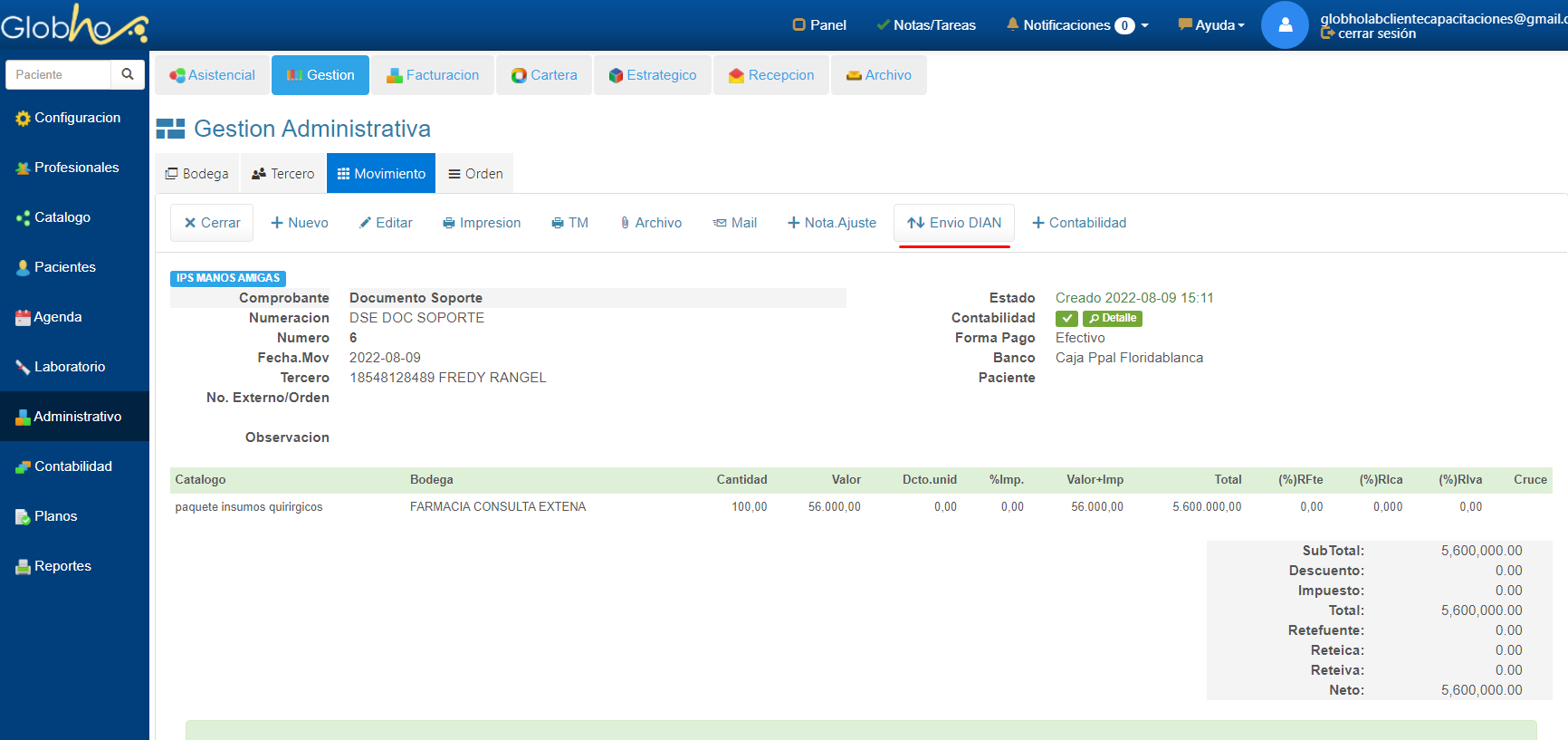Click the cerrar sesión link
Viewport: 1568px width, 740px height.
(1376, 34)
